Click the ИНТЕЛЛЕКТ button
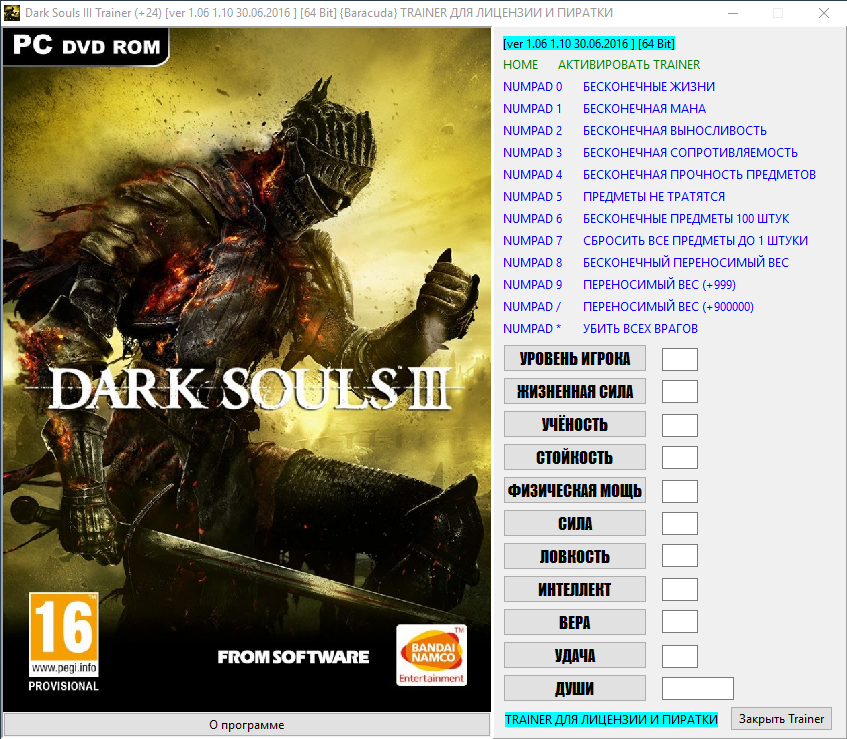847x739 pixels. click(x=575, y=589)
